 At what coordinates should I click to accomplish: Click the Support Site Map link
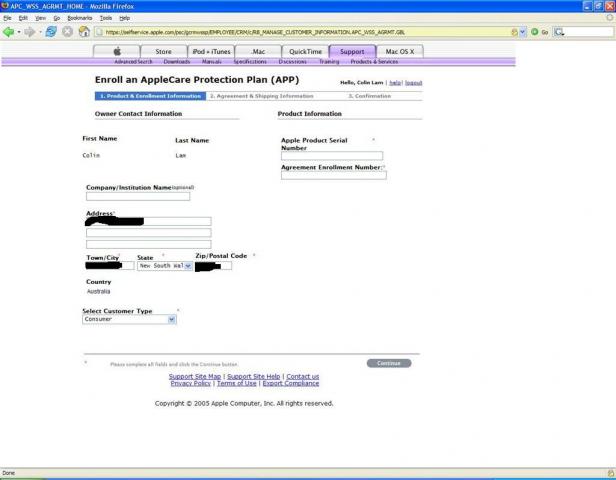[195, 376]
